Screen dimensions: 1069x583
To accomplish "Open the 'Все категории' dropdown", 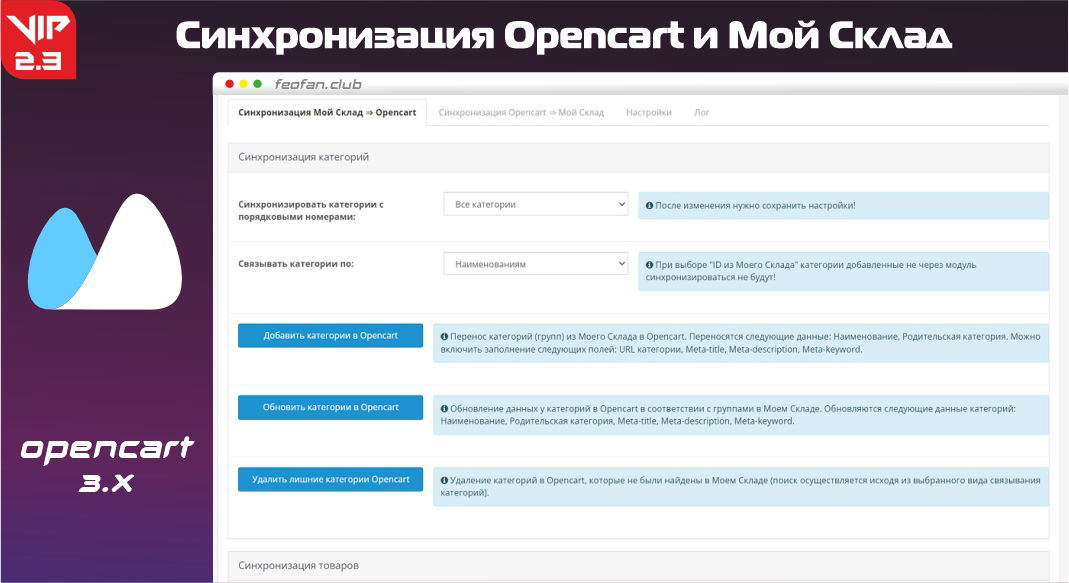I will (535, 204).
